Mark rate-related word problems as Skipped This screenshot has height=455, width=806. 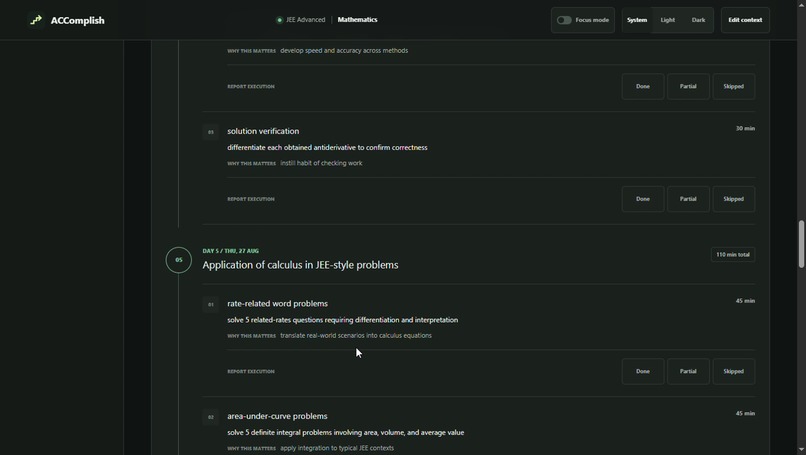[x=734, y=371]
